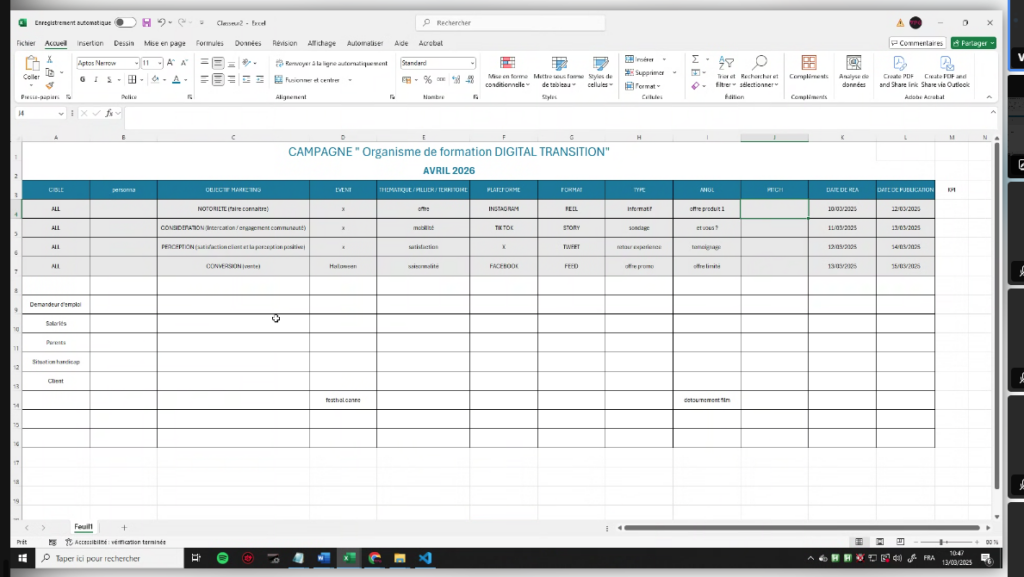Expand the Aptos Narrow font dropdown

136,63
